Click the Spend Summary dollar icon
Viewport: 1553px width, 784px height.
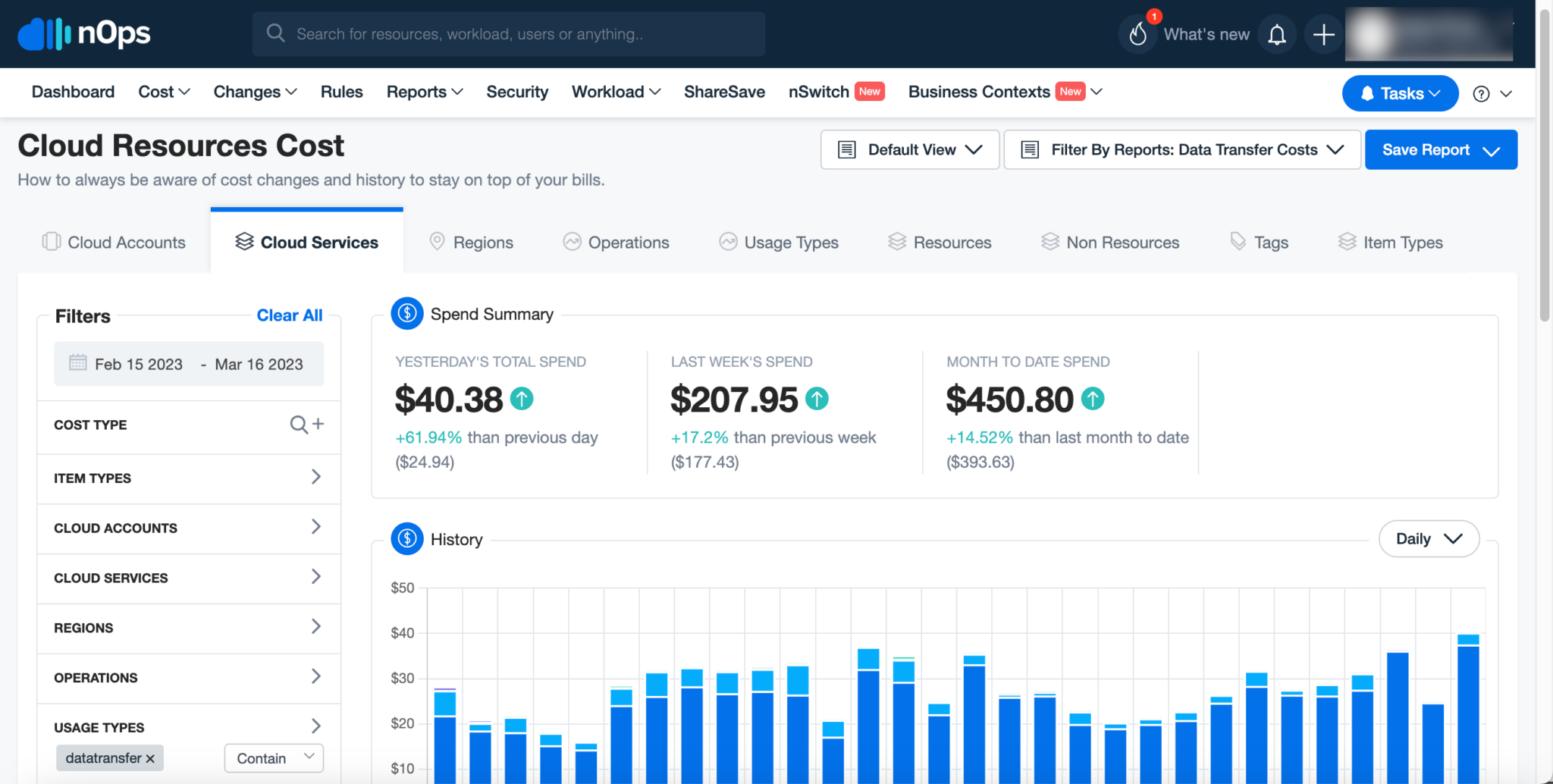[406, 313]
